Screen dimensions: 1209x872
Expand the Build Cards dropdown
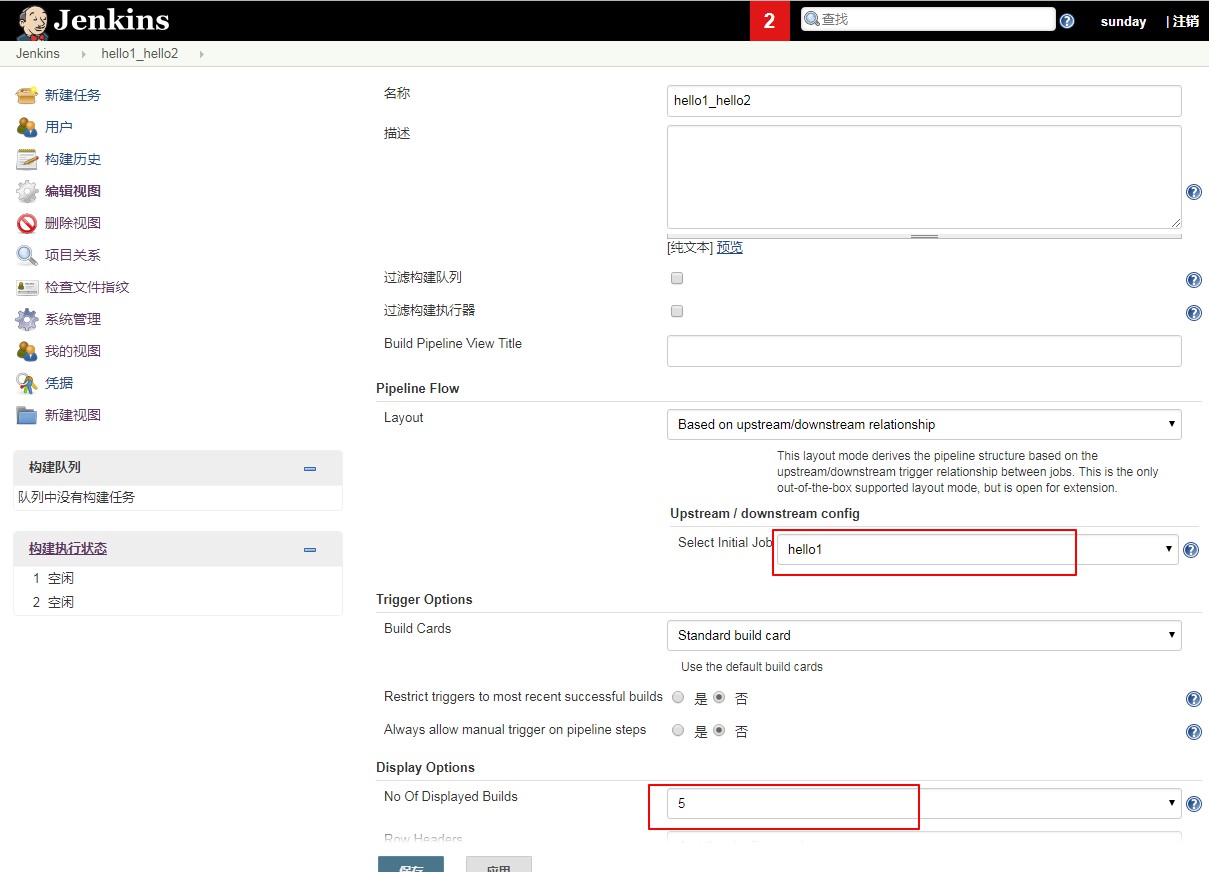(923, 636)
